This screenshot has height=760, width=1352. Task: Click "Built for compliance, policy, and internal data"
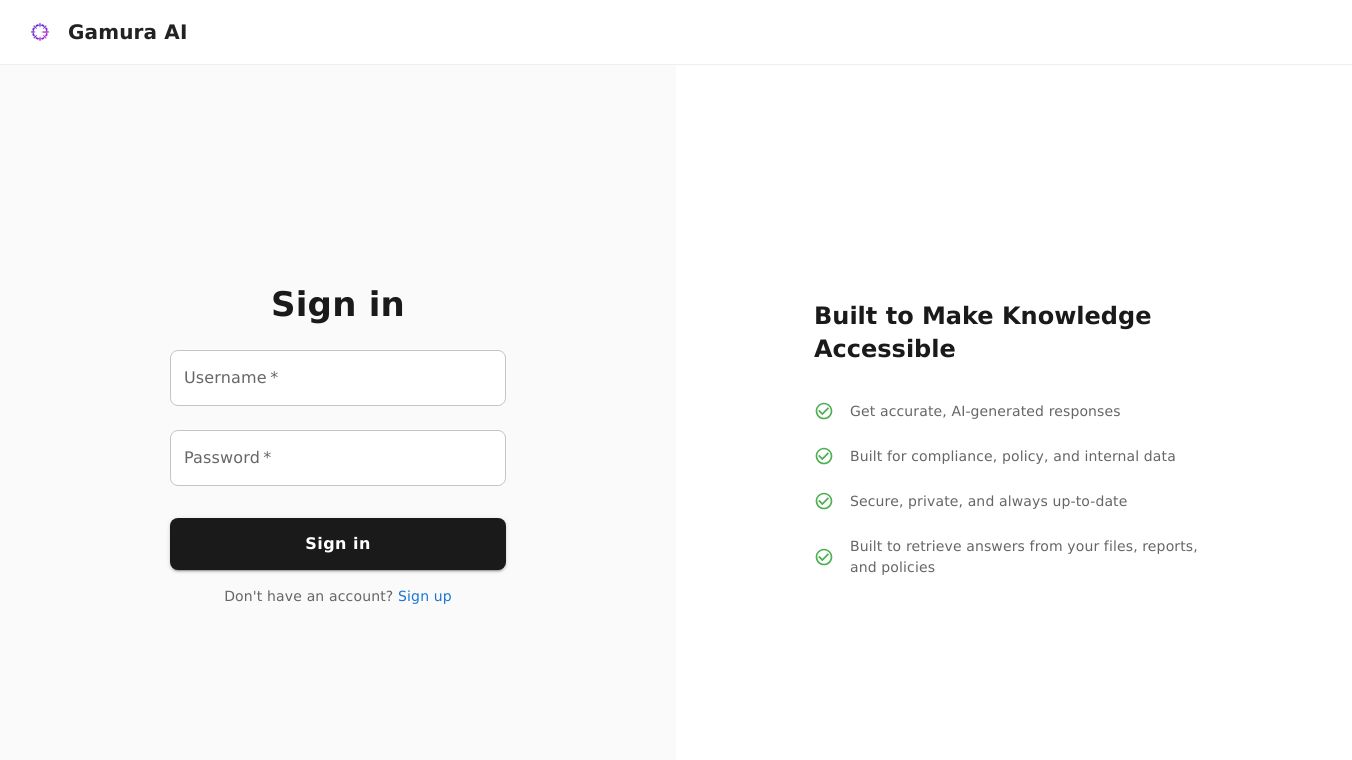pyautogui.click(x=1012, y=456)
